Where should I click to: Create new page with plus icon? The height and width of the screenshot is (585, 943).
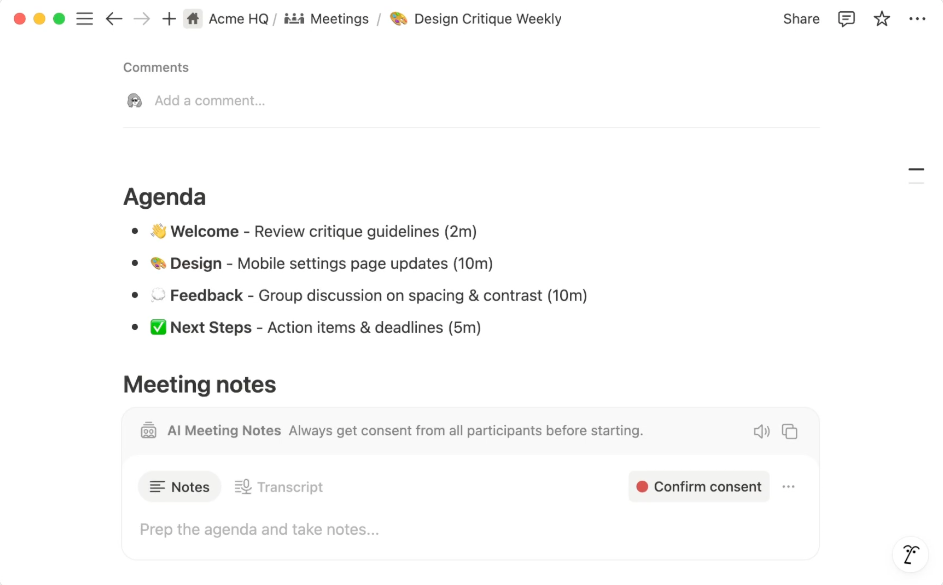(x=169, y=19)
